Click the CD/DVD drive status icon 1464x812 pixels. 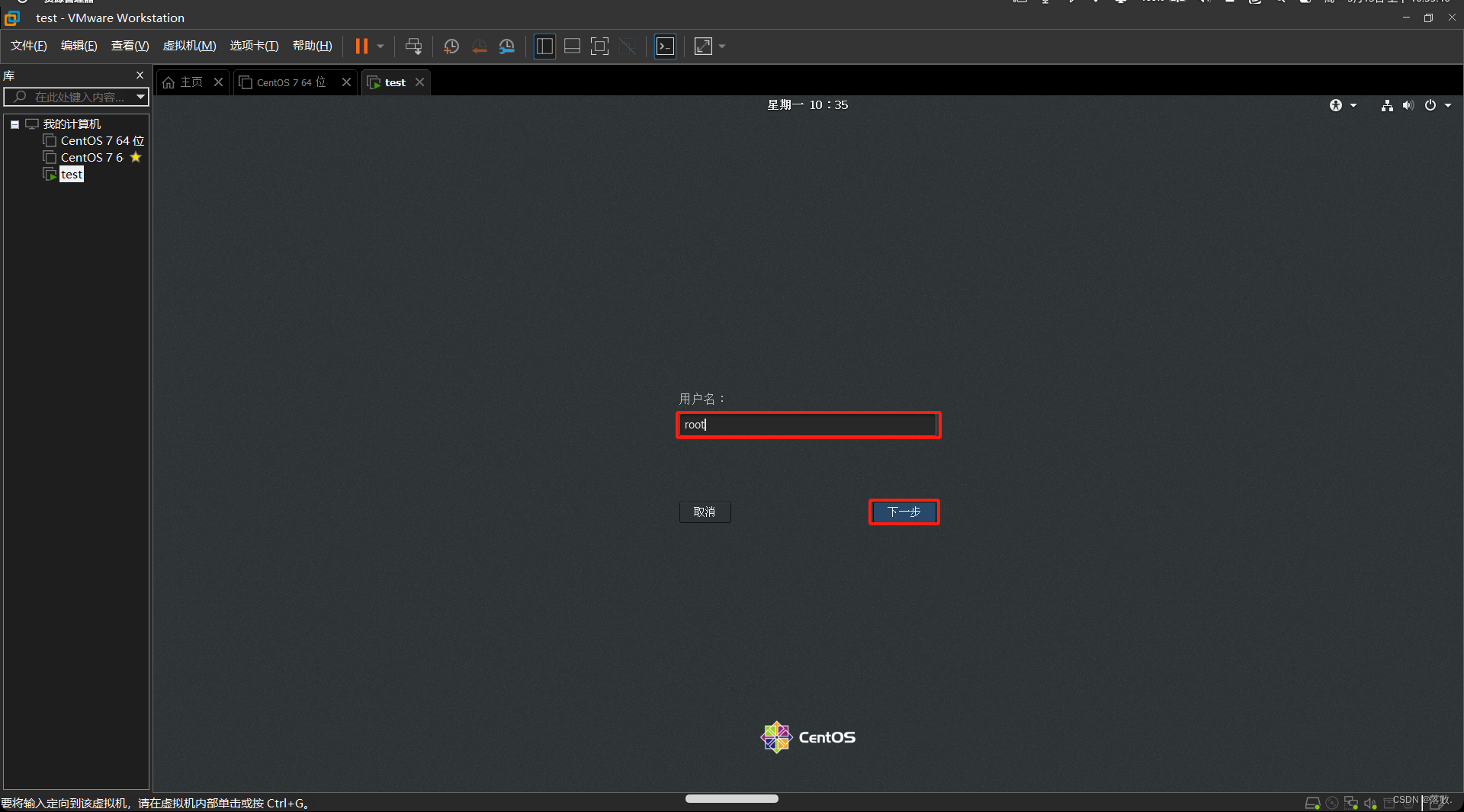tap(1332, 803)
